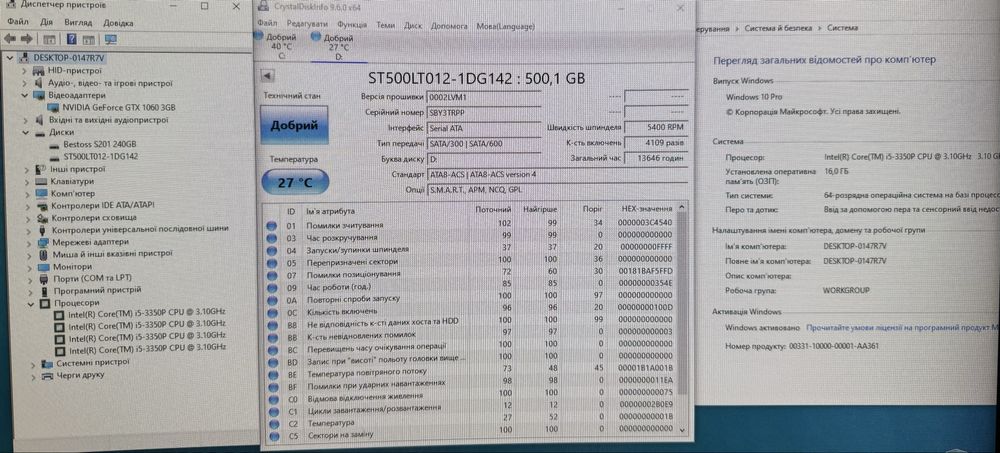Expand the Порти (COM та LPT) node
Screen dimensions: 1000x453
[x=29, y=279]
